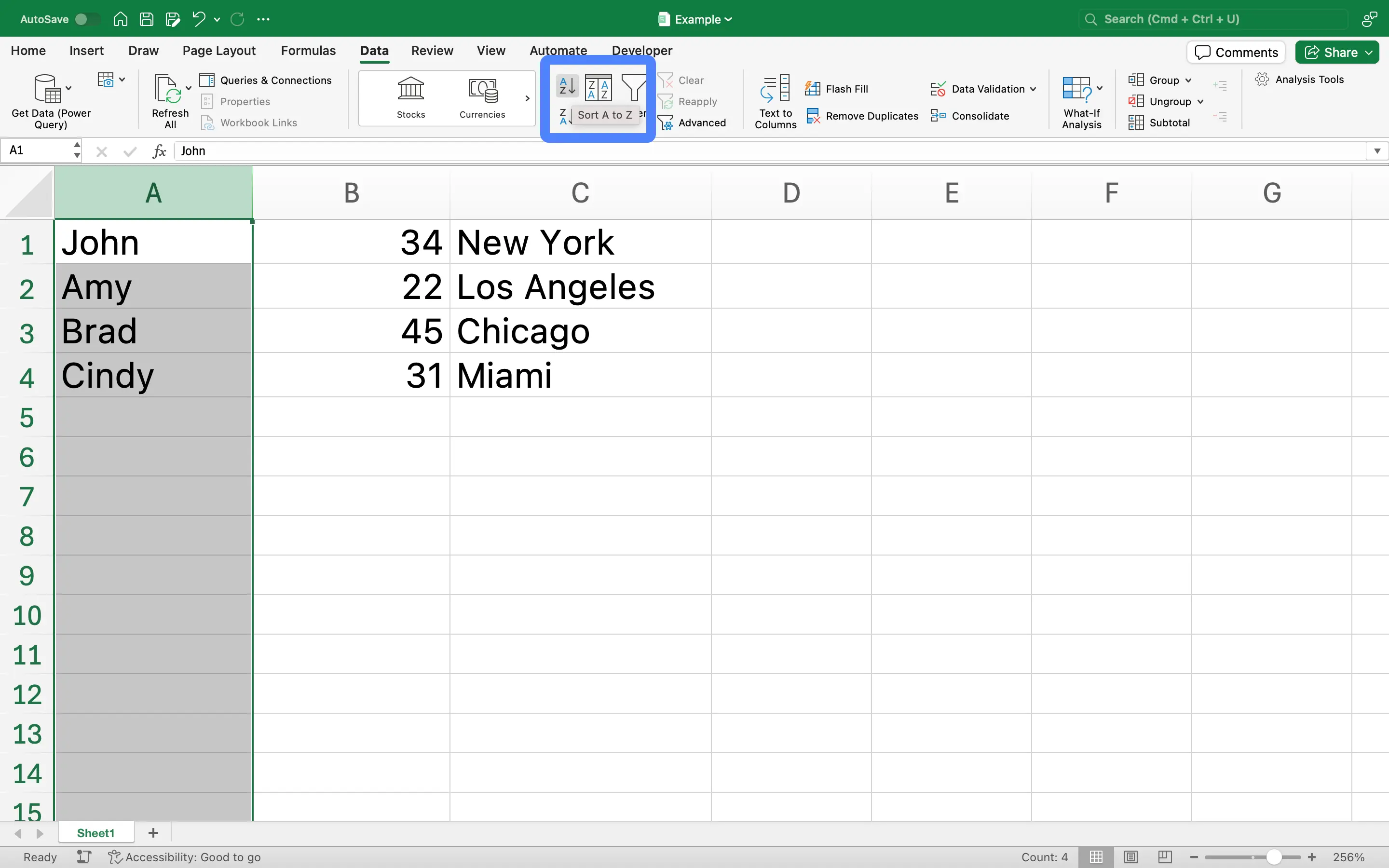Open the Draw tab
1389x868 pixels.
[143, 51]
